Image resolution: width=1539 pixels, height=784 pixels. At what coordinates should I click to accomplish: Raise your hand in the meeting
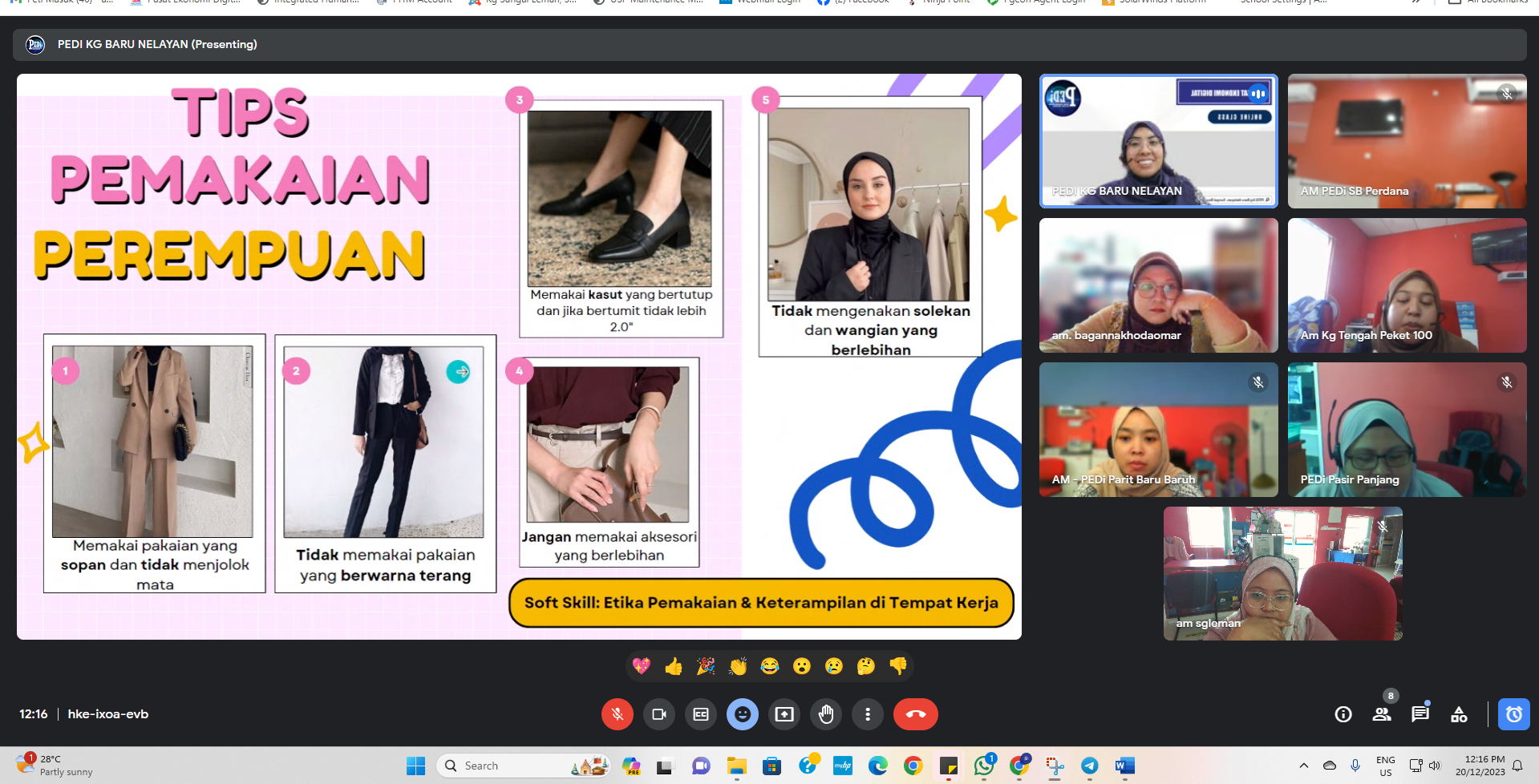(x=826, y=714)
